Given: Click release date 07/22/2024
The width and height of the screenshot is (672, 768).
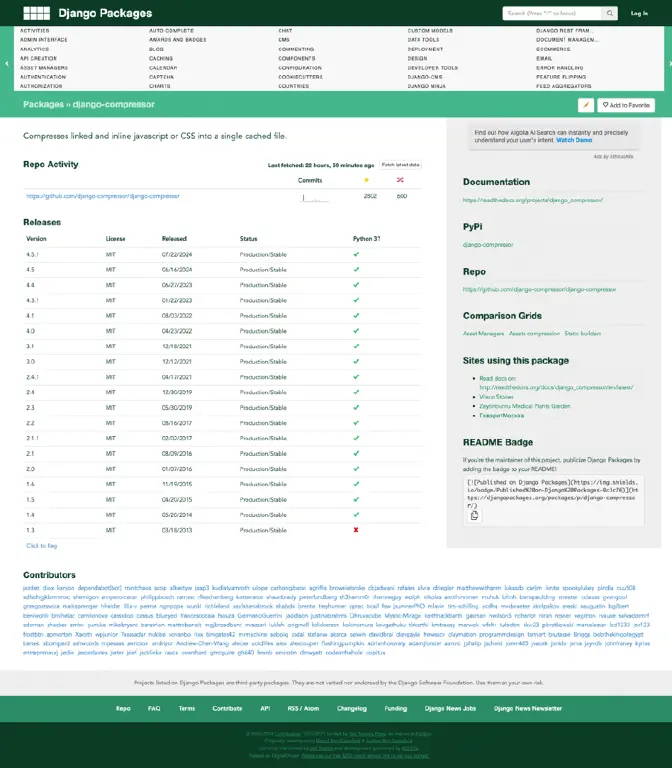Looking at the screenshot, I should pyautogui.click(x=177, y=254).
